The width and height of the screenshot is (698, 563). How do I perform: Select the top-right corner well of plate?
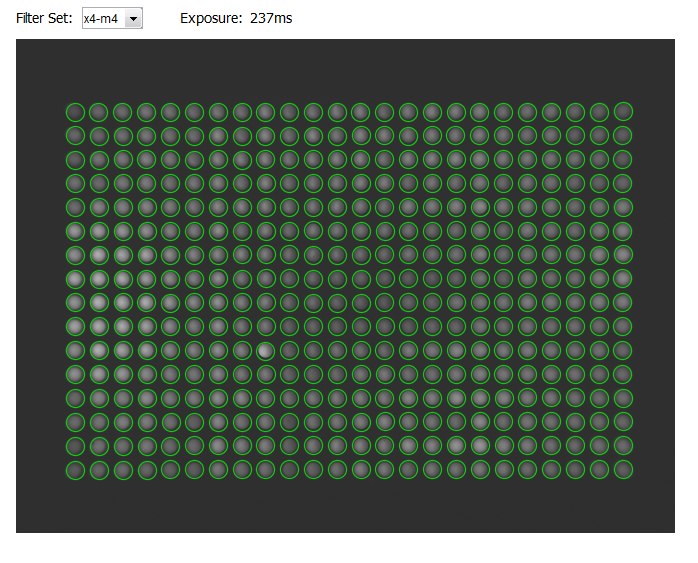[623, 111]
